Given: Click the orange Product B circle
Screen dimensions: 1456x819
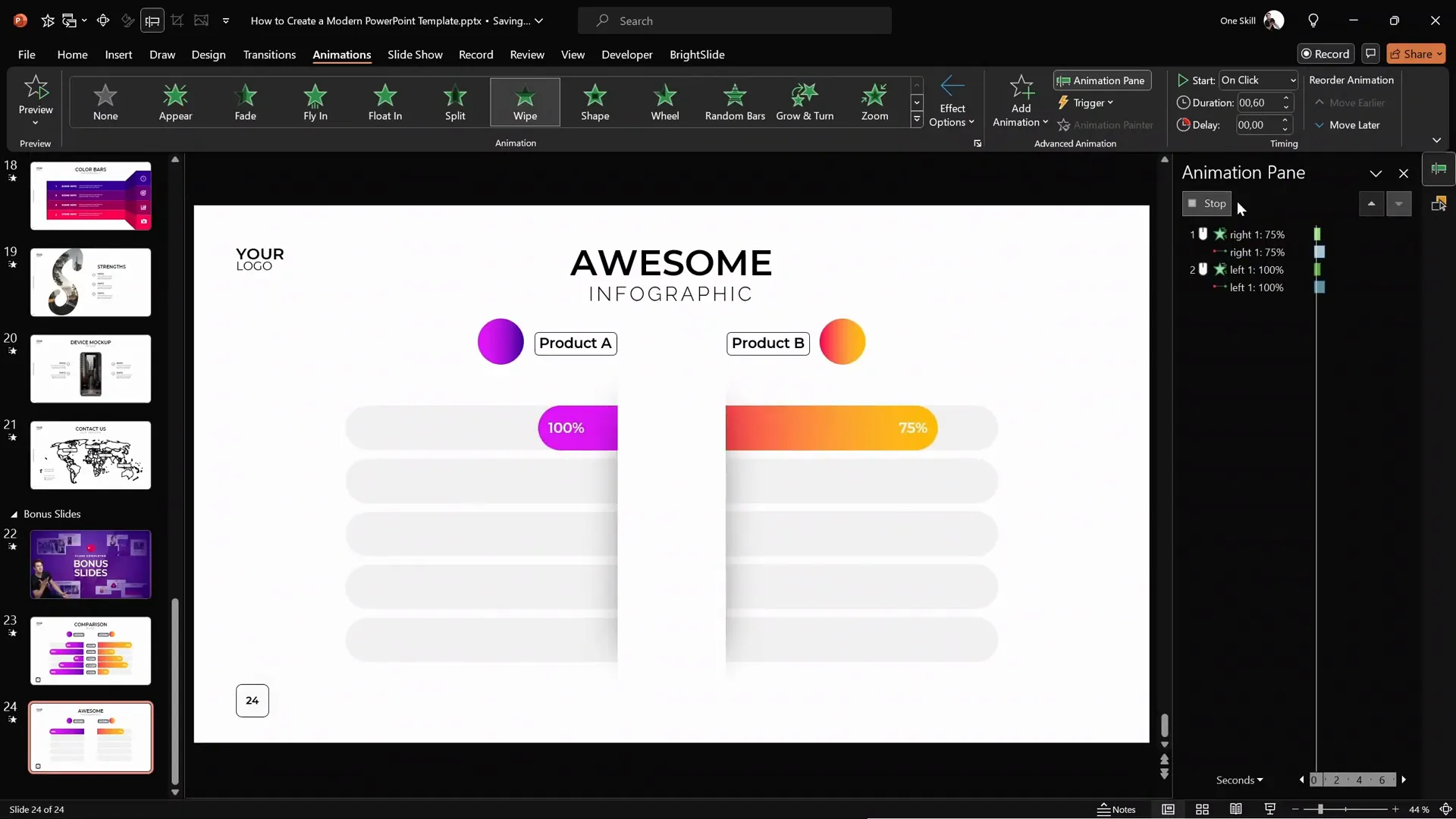Looking at the screenshot, I should tap(843, 341).
